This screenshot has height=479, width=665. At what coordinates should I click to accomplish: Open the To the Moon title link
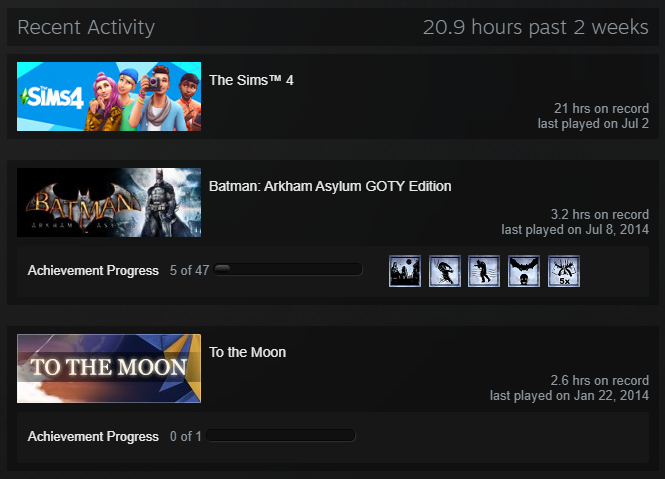click(x=248, y=352)
